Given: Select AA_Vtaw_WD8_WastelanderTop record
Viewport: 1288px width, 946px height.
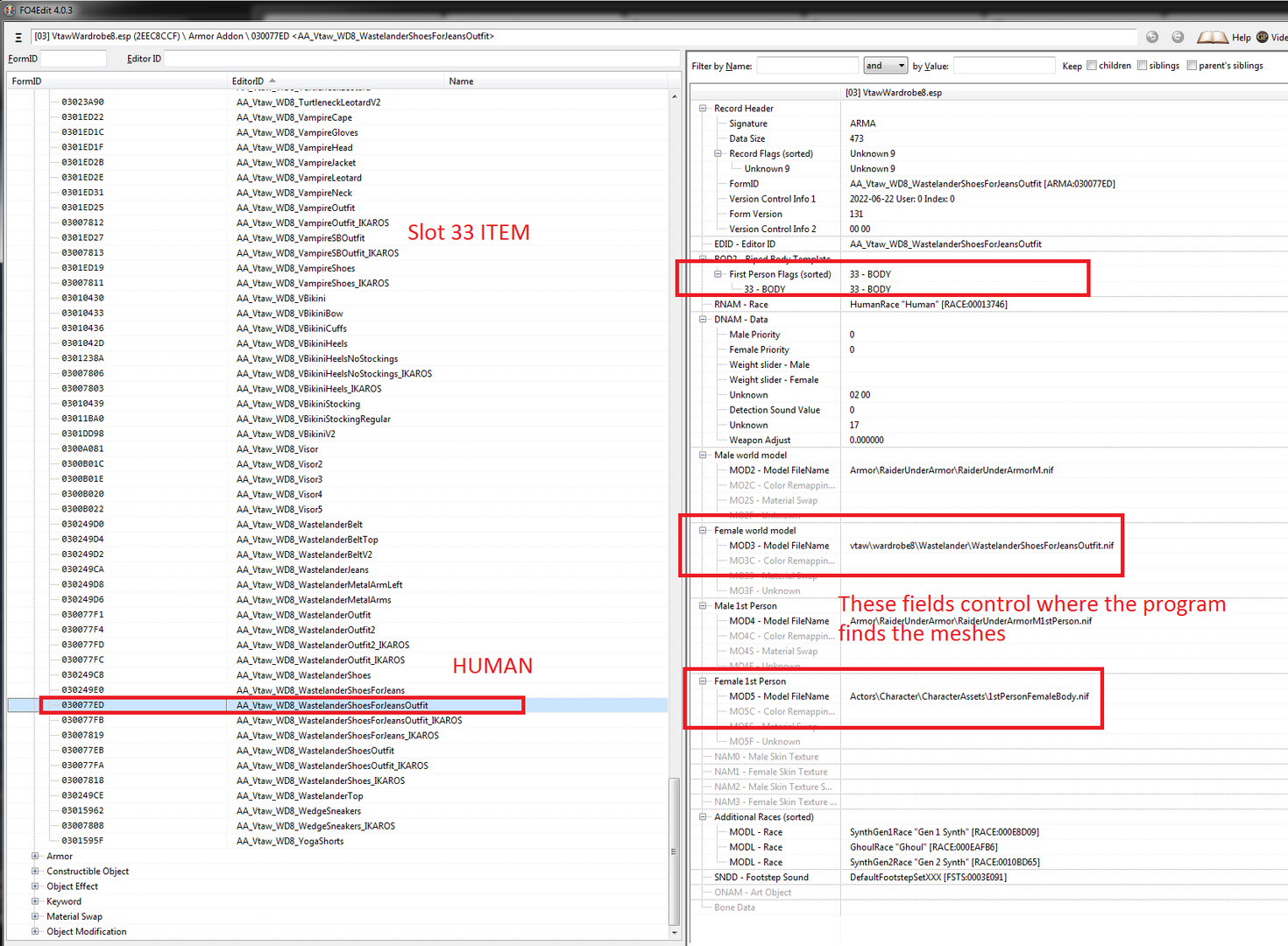Looking at the screenshot, I should coord(299,796).
